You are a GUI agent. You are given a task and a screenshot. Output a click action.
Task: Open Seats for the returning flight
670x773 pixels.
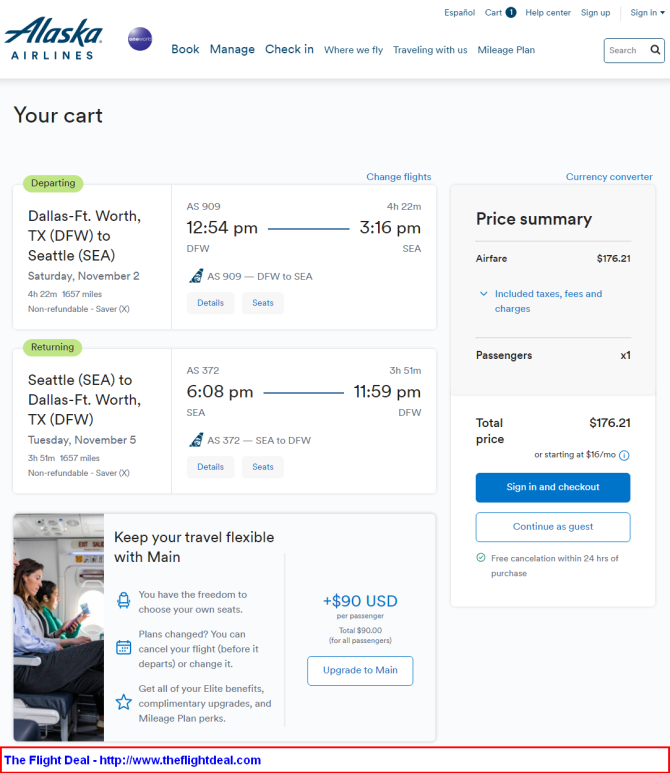263,467
